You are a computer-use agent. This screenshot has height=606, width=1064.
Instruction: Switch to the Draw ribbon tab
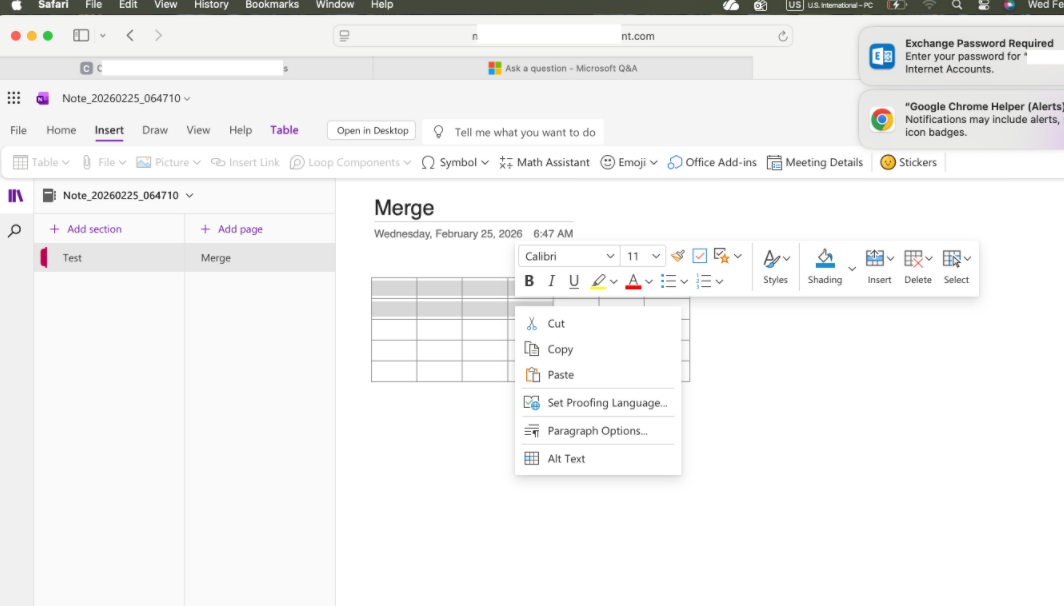155,130
